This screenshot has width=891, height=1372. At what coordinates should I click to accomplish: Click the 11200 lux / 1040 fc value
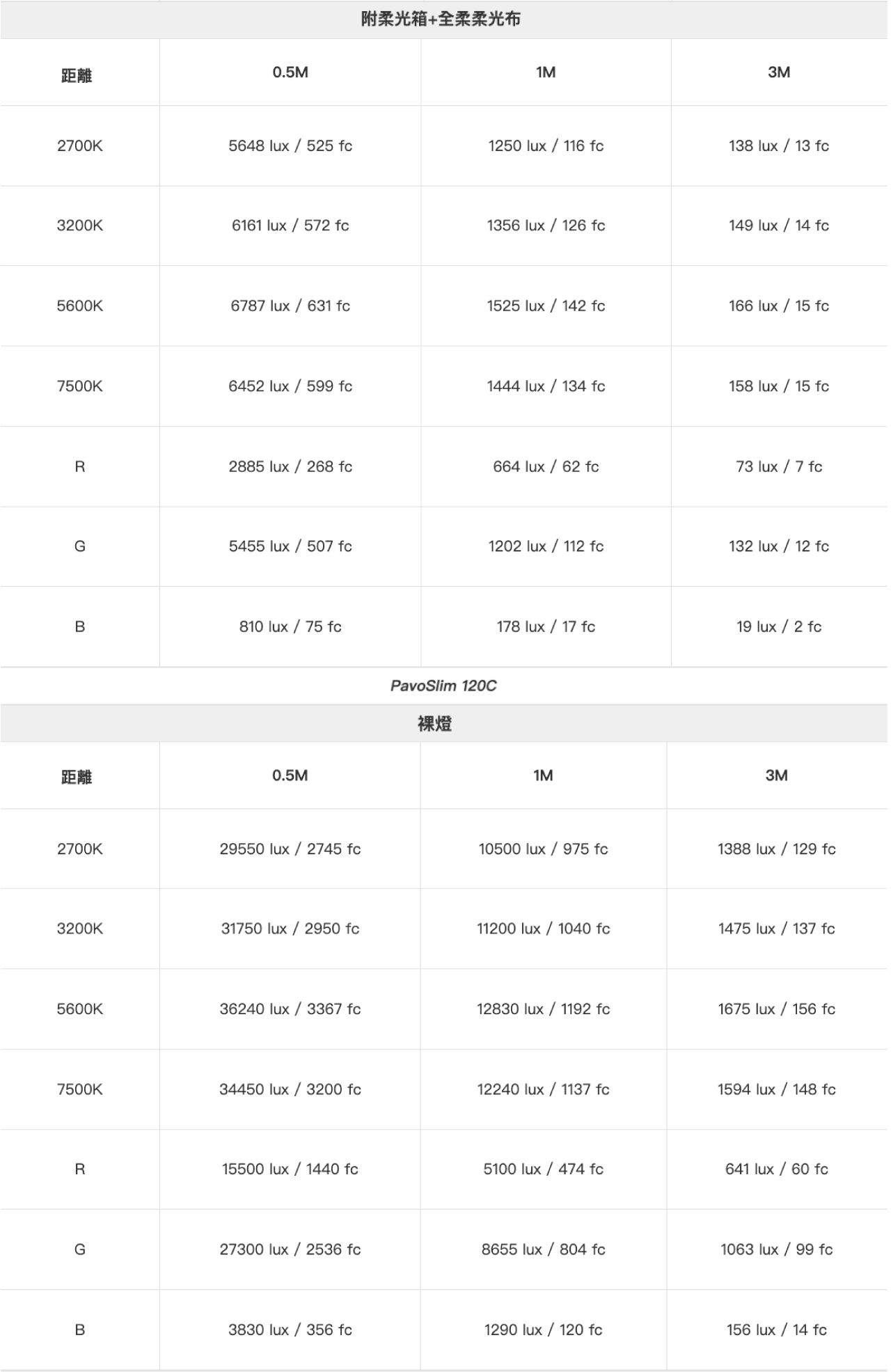[543, 929]
